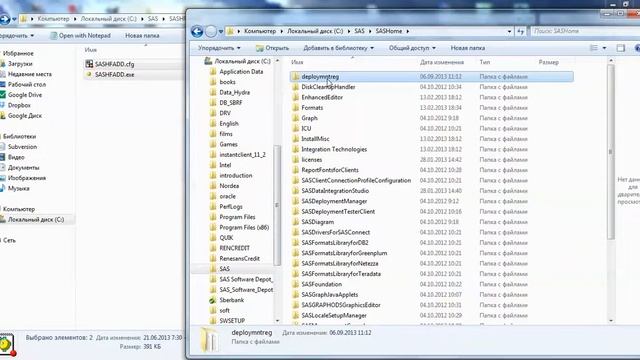640x360 pixels.
Task: Click Новая папка in back window
Action: 142,36
